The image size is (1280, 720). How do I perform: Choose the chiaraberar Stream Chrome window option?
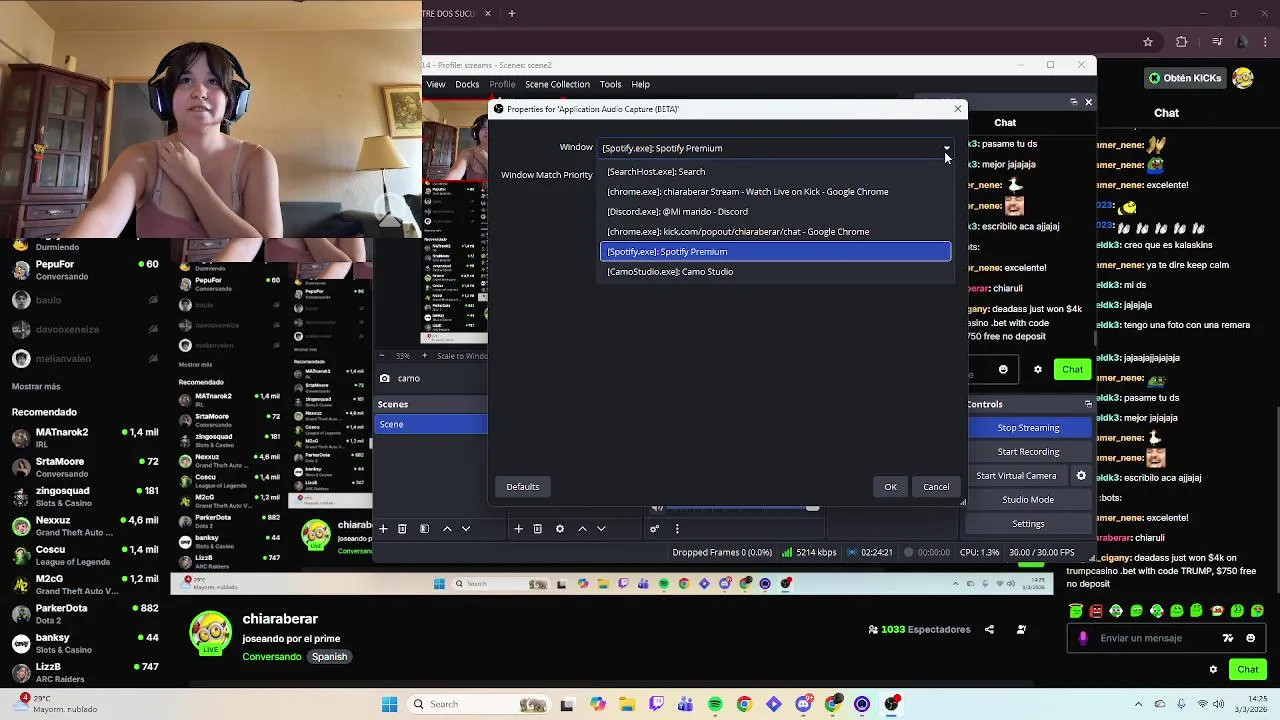775,192
